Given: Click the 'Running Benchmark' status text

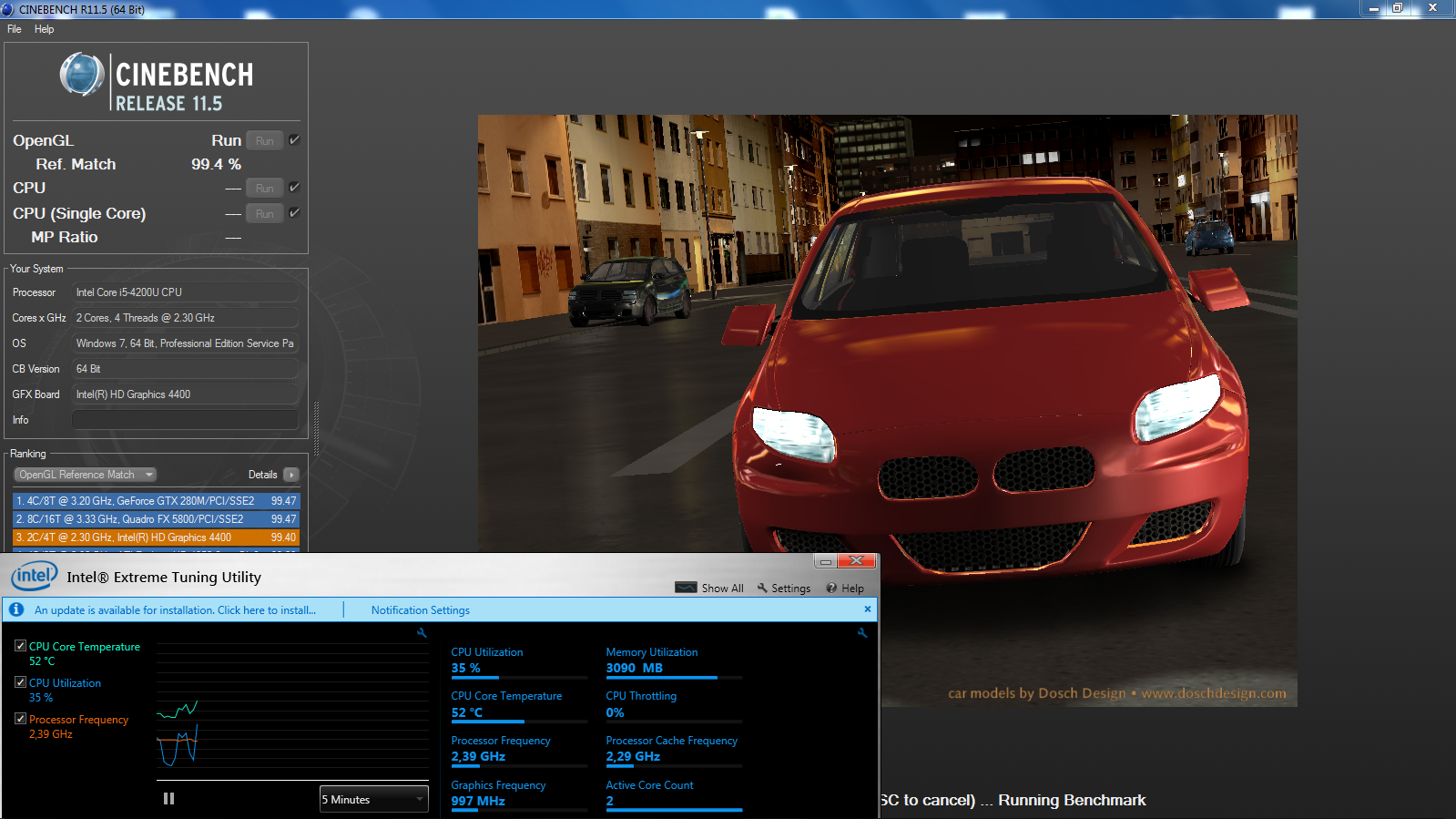Looking at the screenshot, I should click(x=1072, y=800).
